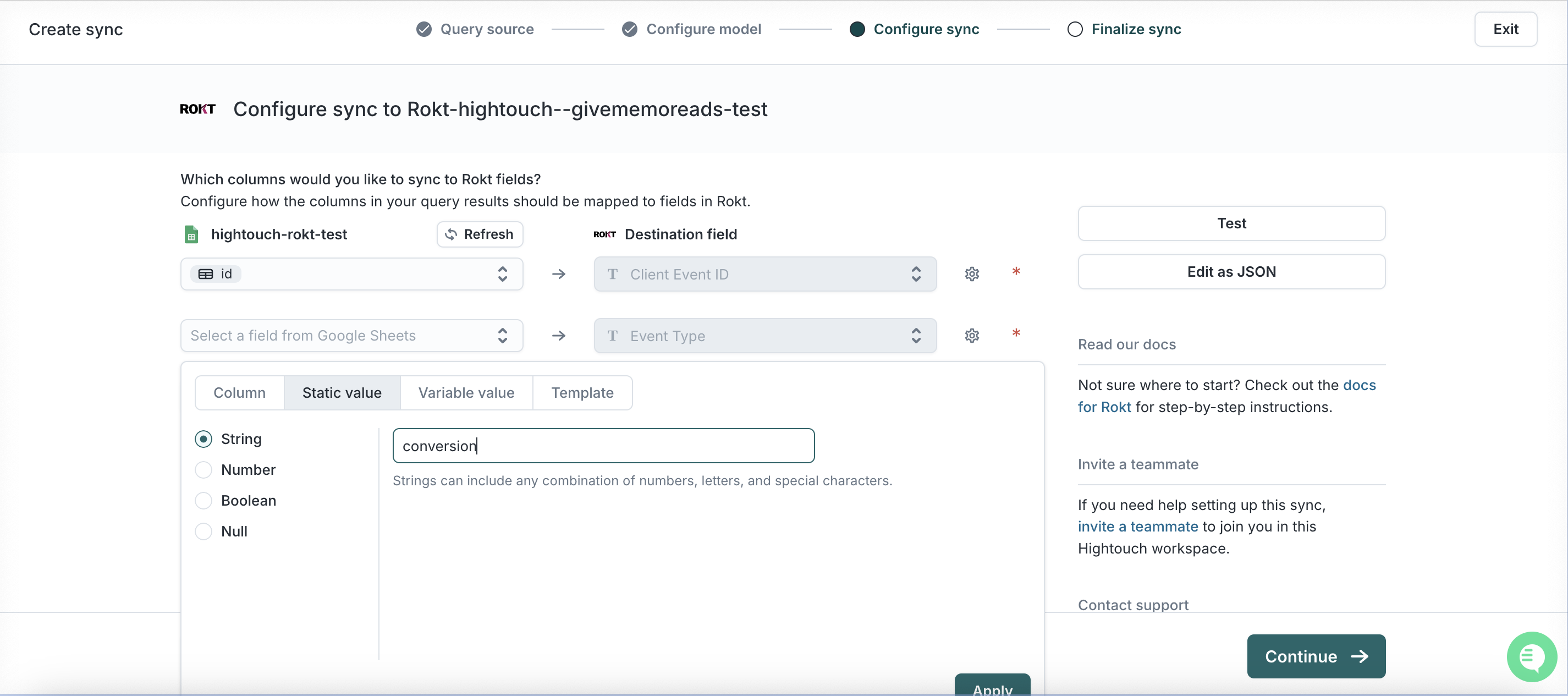
Task: Go to the Finalize sync step
Action: (1136, 29)
